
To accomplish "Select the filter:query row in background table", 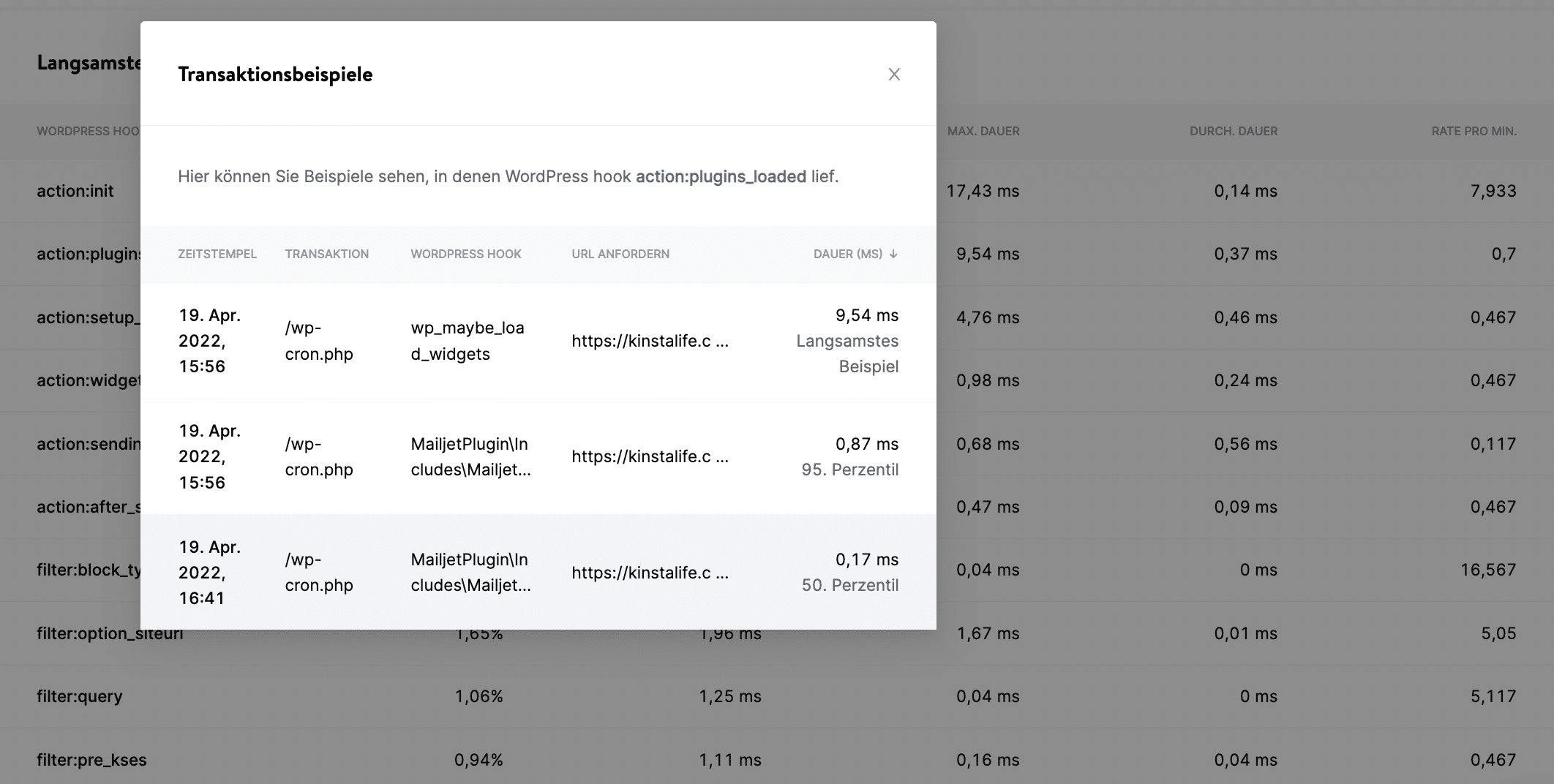I will [80, 696].
